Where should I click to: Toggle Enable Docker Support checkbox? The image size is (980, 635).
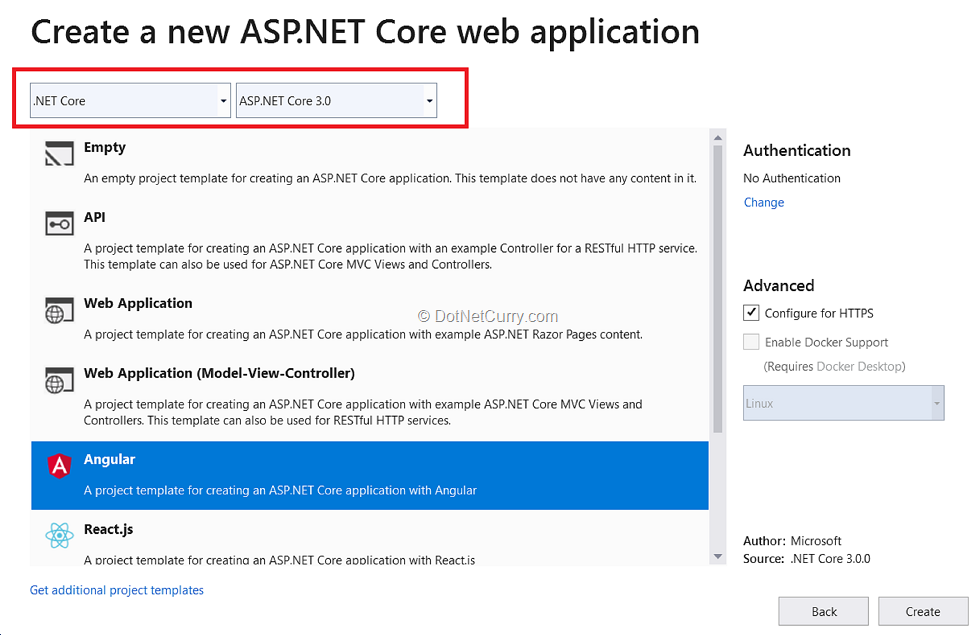(x=751, y=342)
